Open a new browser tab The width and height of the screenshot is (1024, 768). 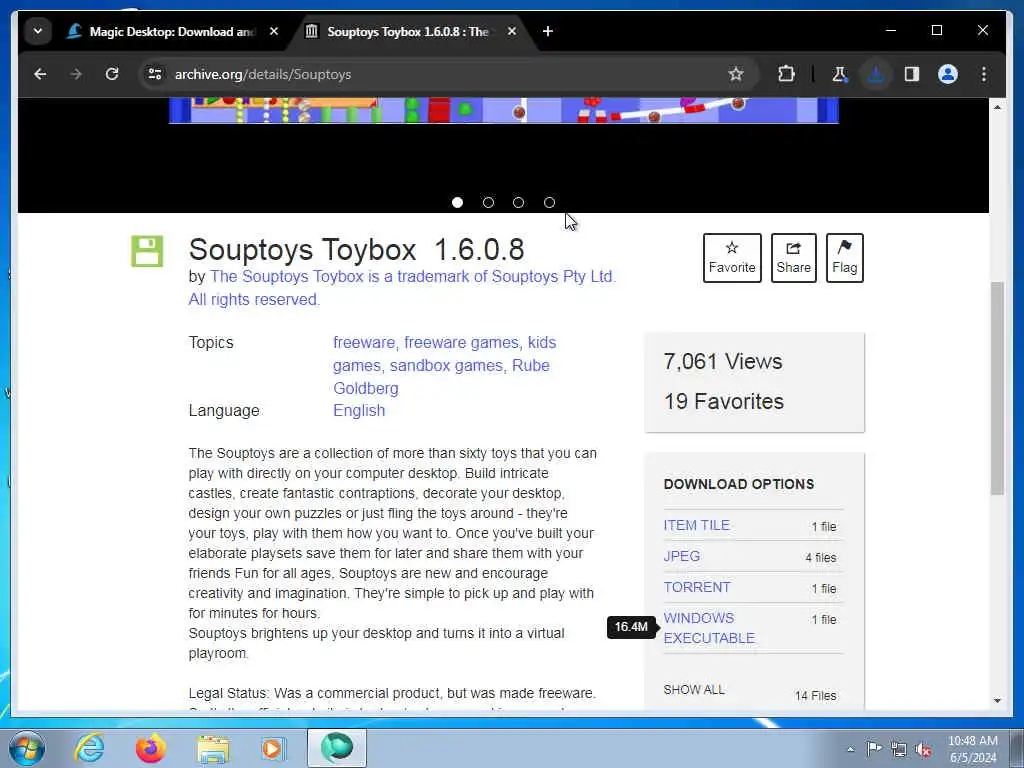548,31
